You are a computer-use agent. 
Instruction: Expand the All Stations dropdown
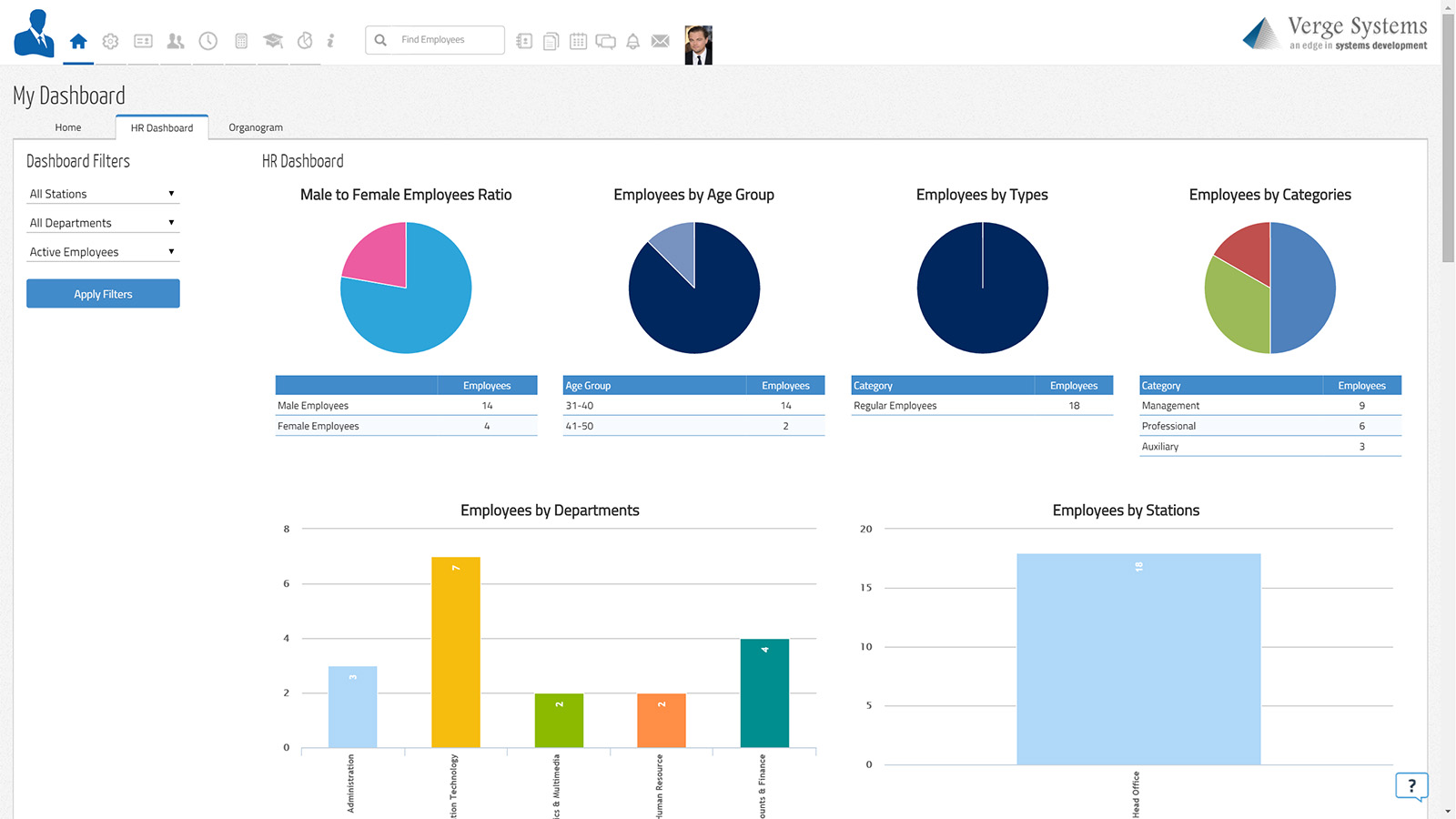coord(103,194)
